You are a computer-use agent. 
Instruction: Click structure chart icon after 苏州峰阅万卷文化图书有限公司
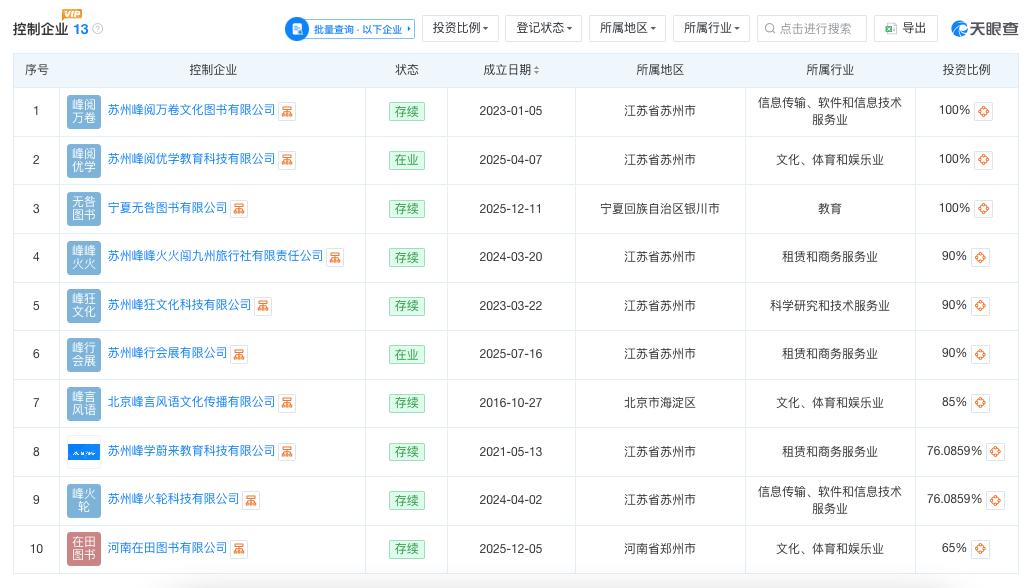[x=287, y=111]
